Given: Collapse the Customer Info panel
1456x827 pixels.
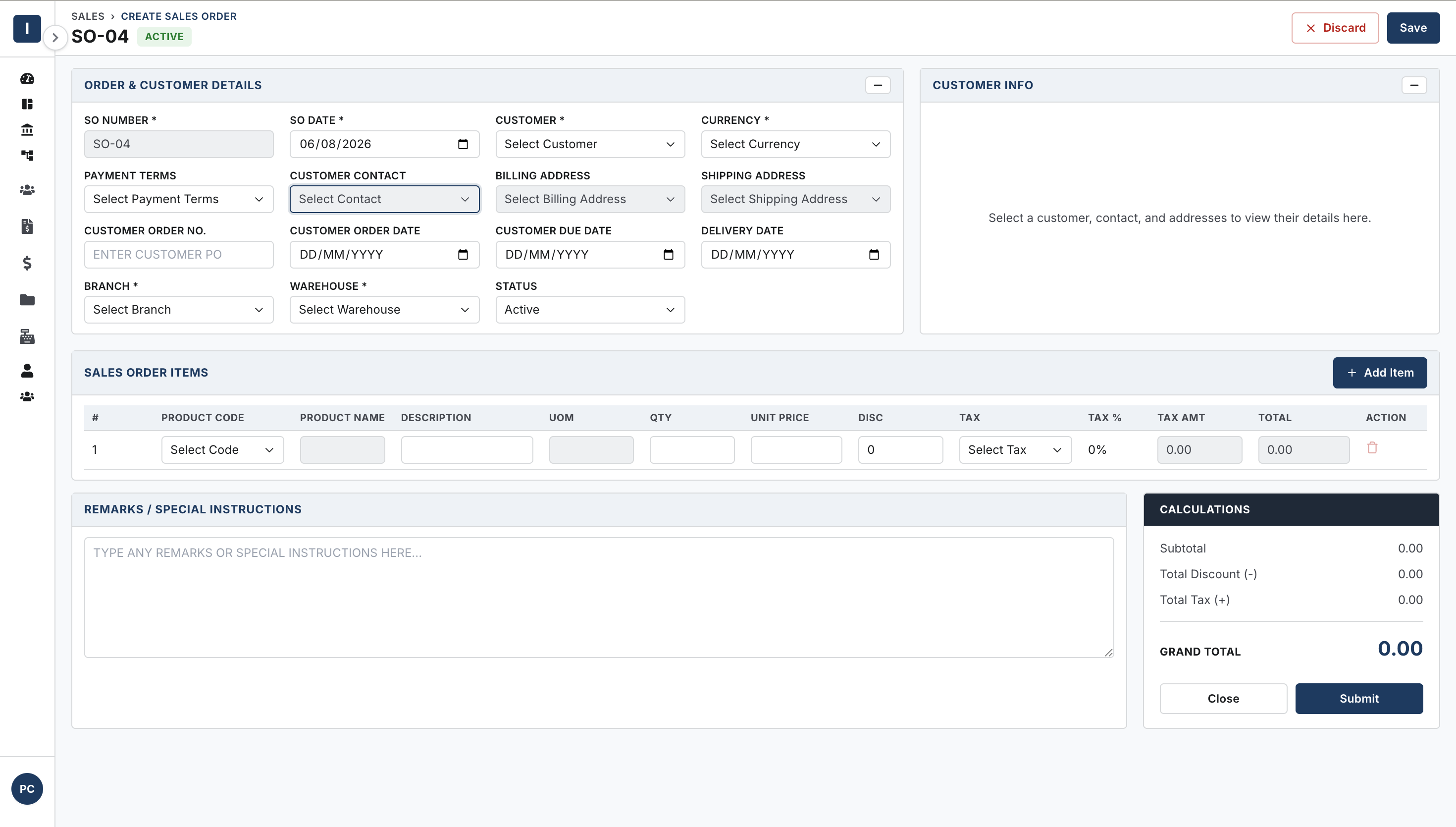Looking at the screenshot, I should pos(1414,85).
